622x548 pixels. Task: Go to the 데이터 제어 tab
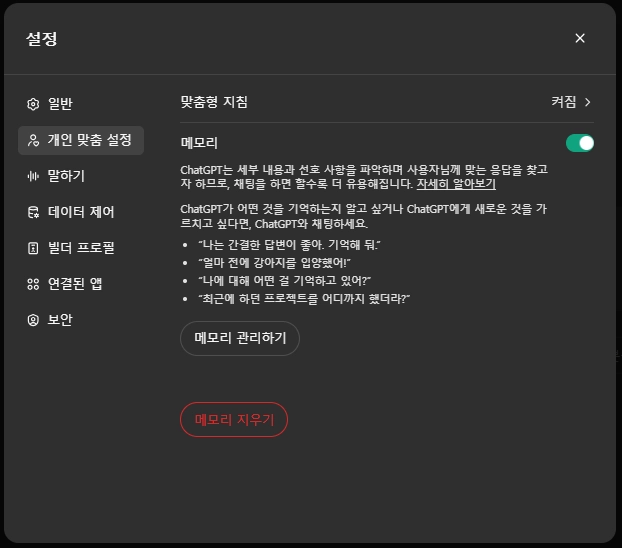pos(81,212)
